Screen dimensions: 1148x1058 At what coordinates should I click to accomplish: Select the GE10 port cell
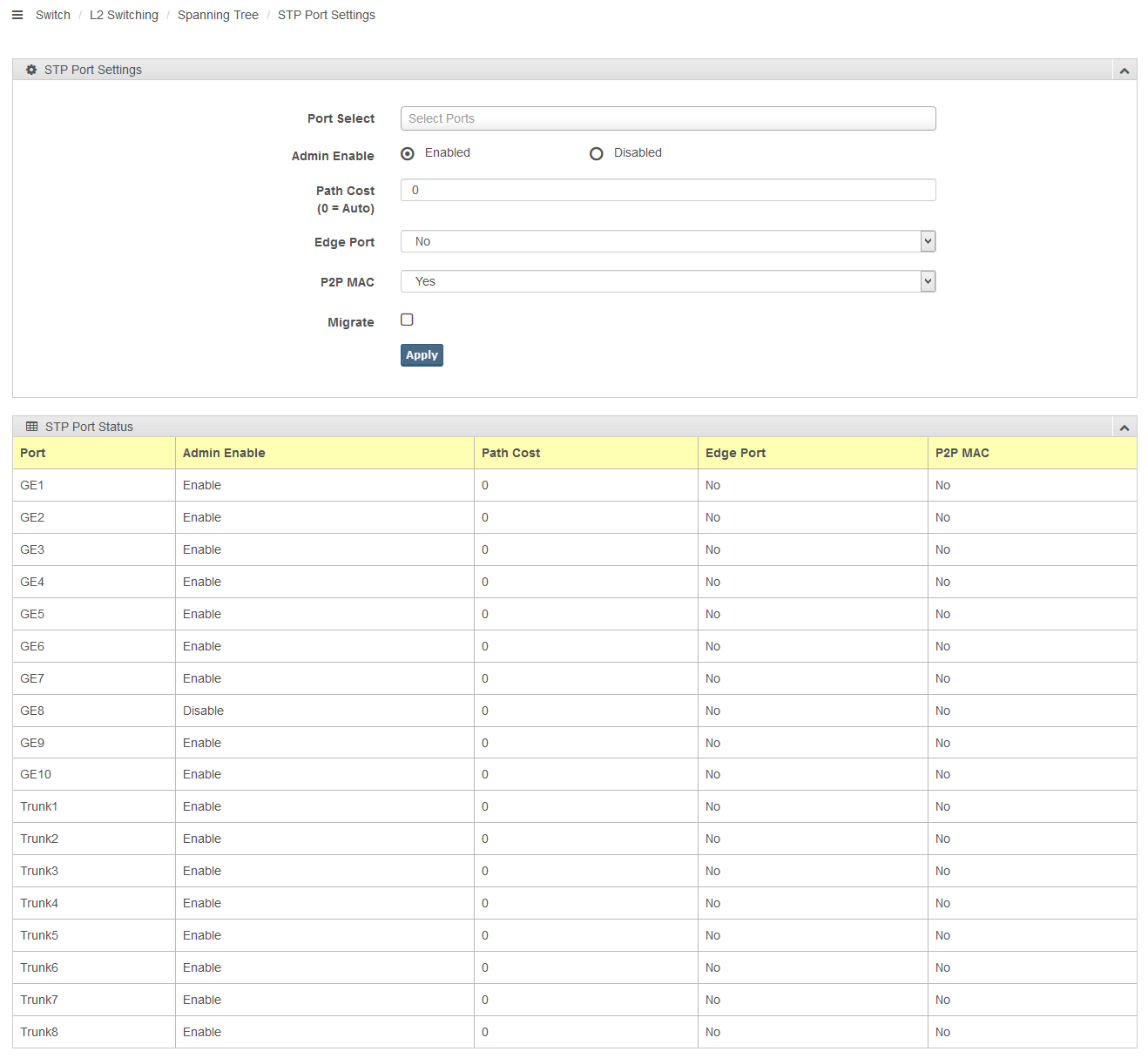94,774
